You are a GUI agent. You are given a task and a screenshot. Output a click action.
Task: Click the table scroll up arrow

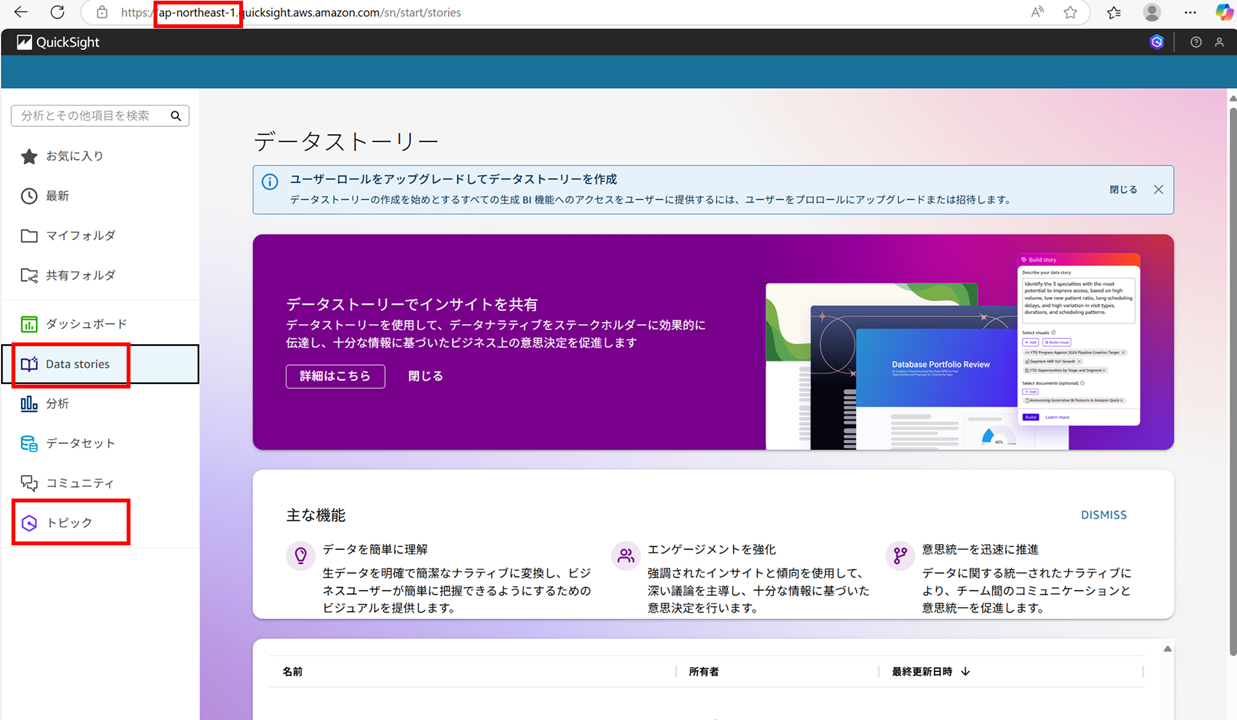tap(1167, 649)
